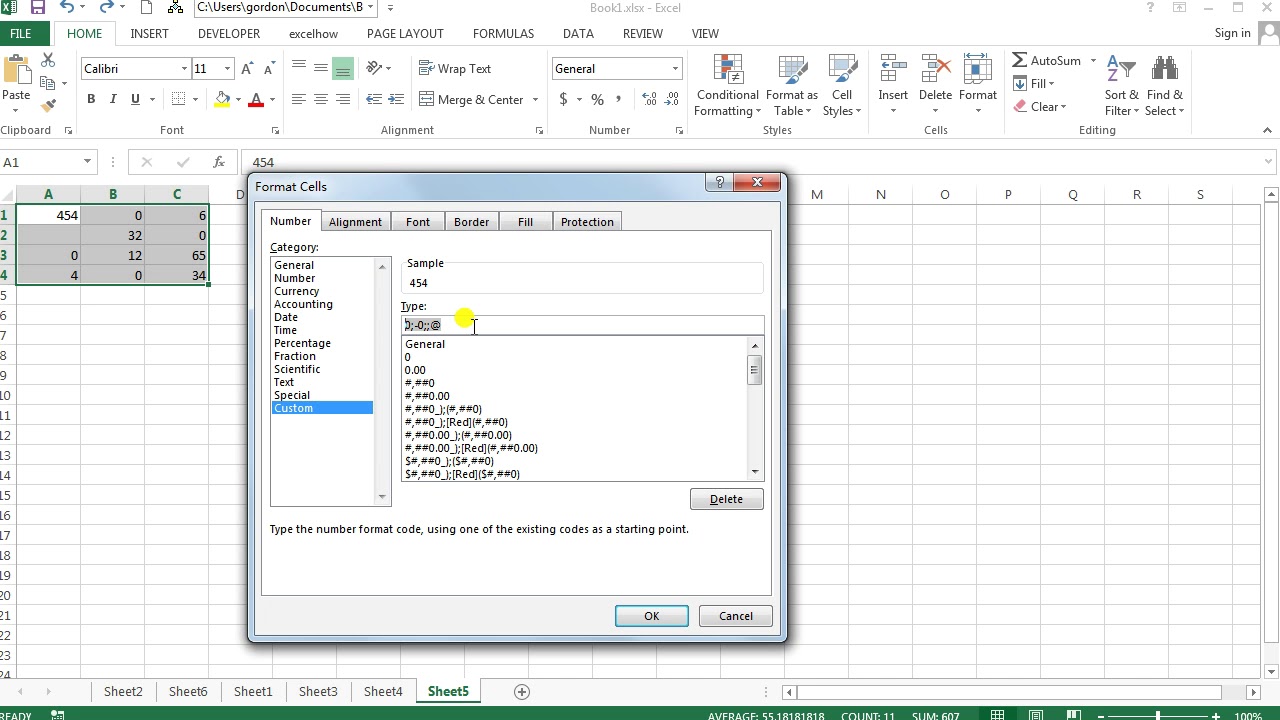Select Center alignment icon

[x=320, y=99]
